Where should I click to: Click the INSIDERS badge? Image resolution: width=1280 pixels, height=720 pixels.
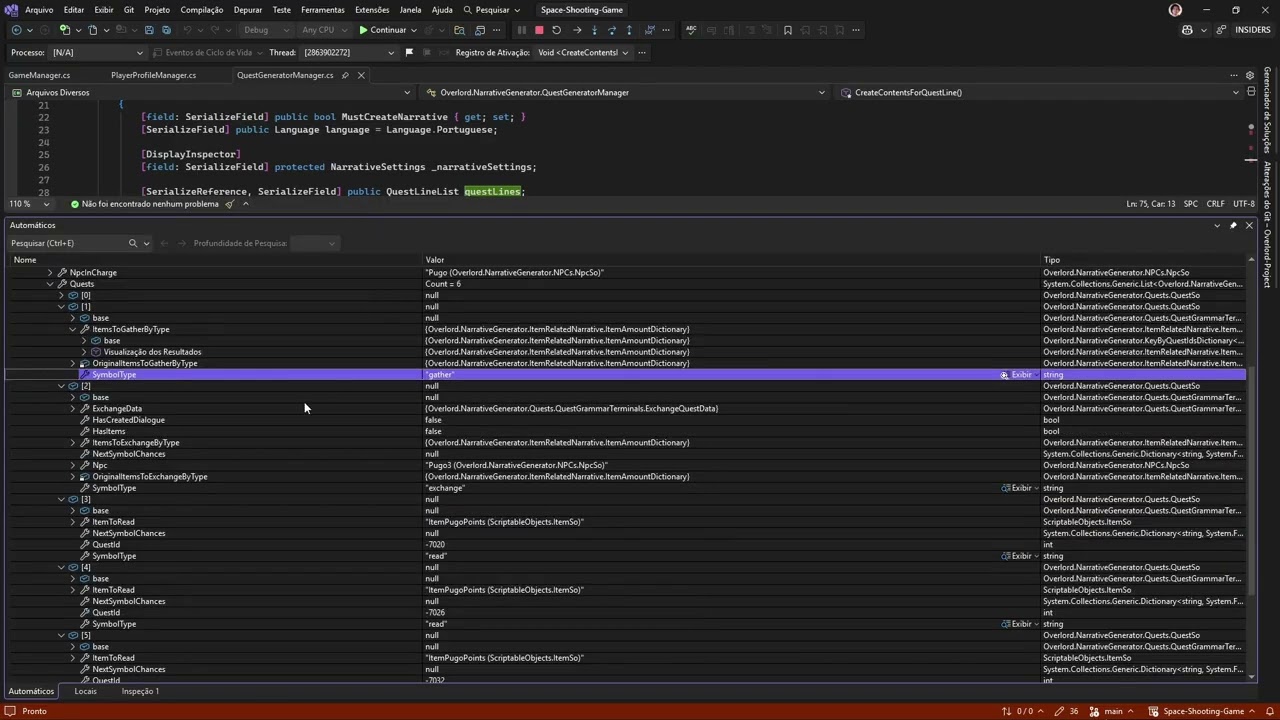tap(1253, 30)
